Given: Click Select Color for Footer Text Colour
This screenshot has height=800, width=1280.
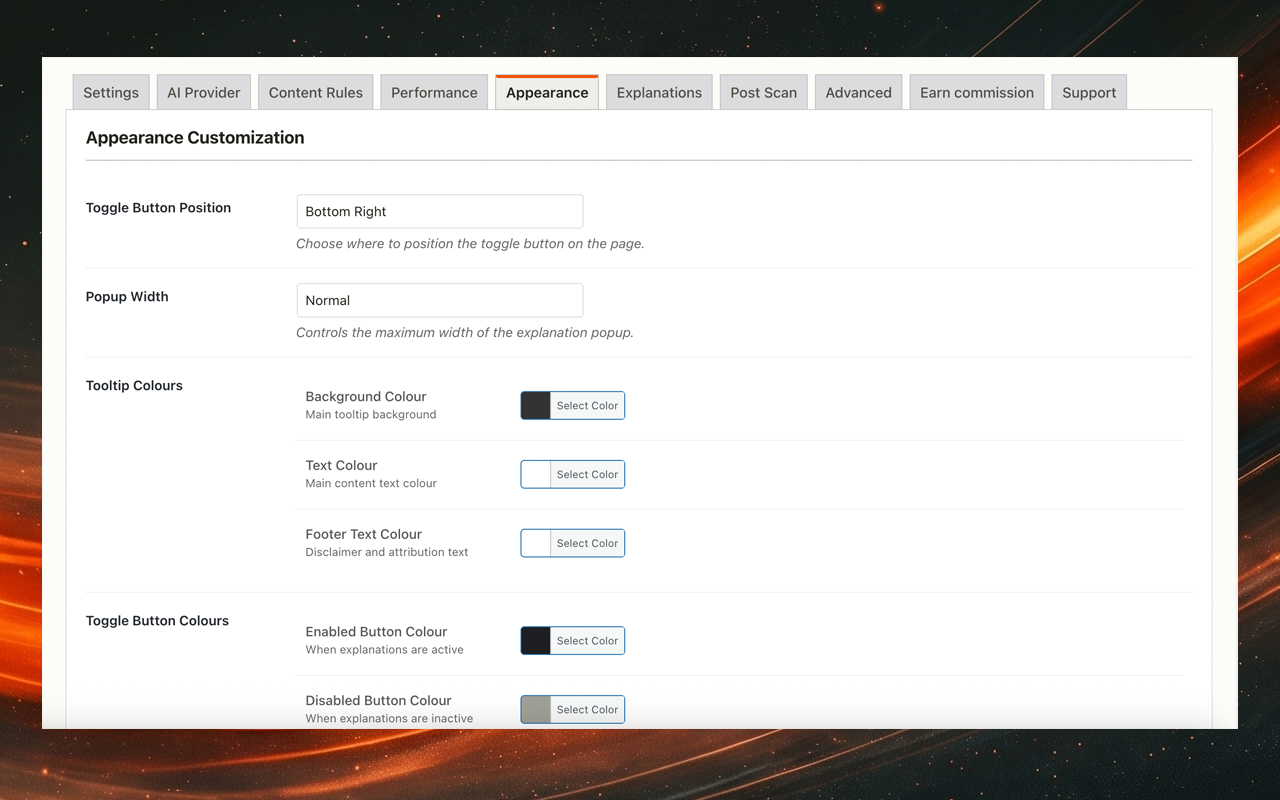Looking at the screenshot, I should tap(587, 543).
